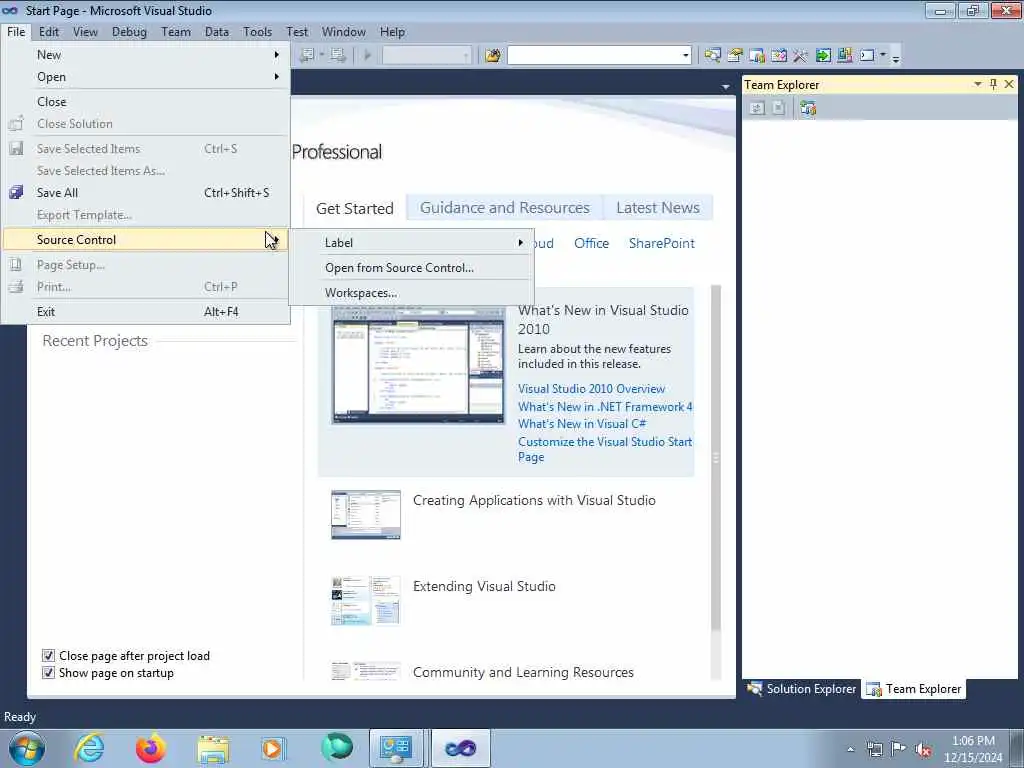1024x768 pixels.
Task: Uncheck Close page after project load
Action: click(48, 656)
